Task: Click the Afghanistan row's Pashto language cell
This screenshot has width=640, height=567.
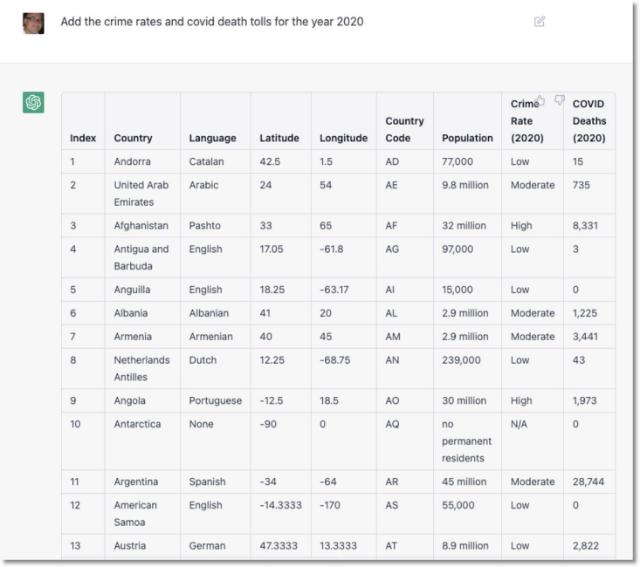Action: pyautogui.click(x=206, y=226)
